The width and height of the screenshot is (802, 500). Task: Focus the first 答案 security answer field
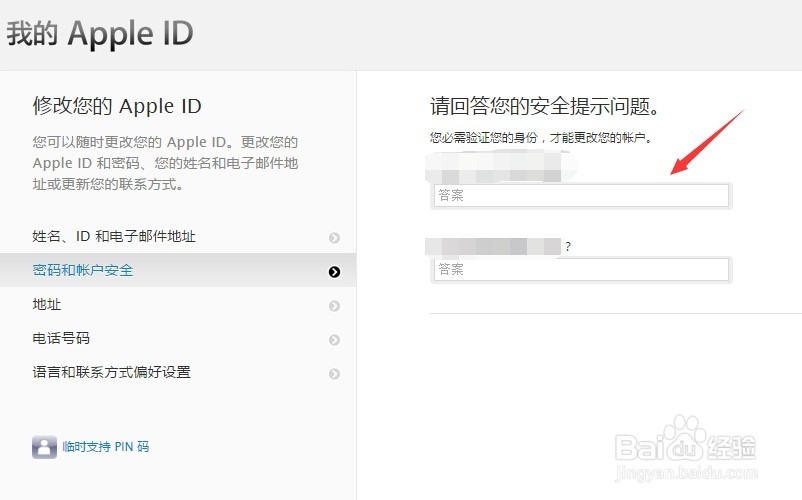pyautogui.click(x=581, y=195)
